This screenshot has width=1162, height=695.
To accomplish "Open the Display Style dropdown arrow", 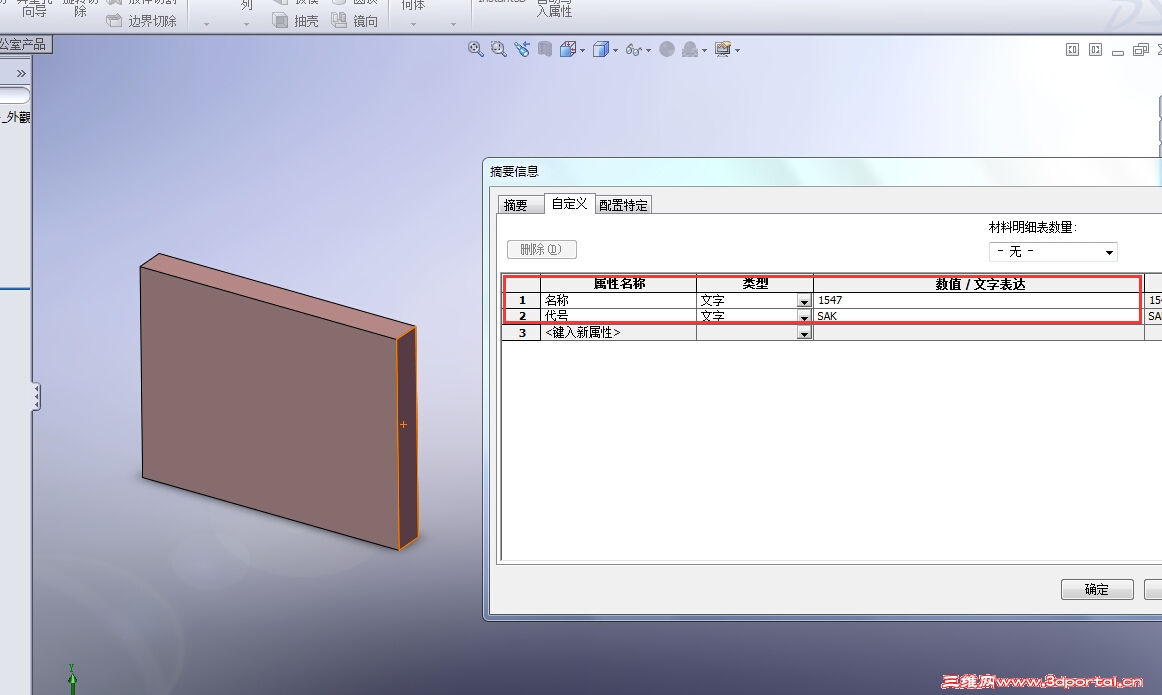I will 616,50.
